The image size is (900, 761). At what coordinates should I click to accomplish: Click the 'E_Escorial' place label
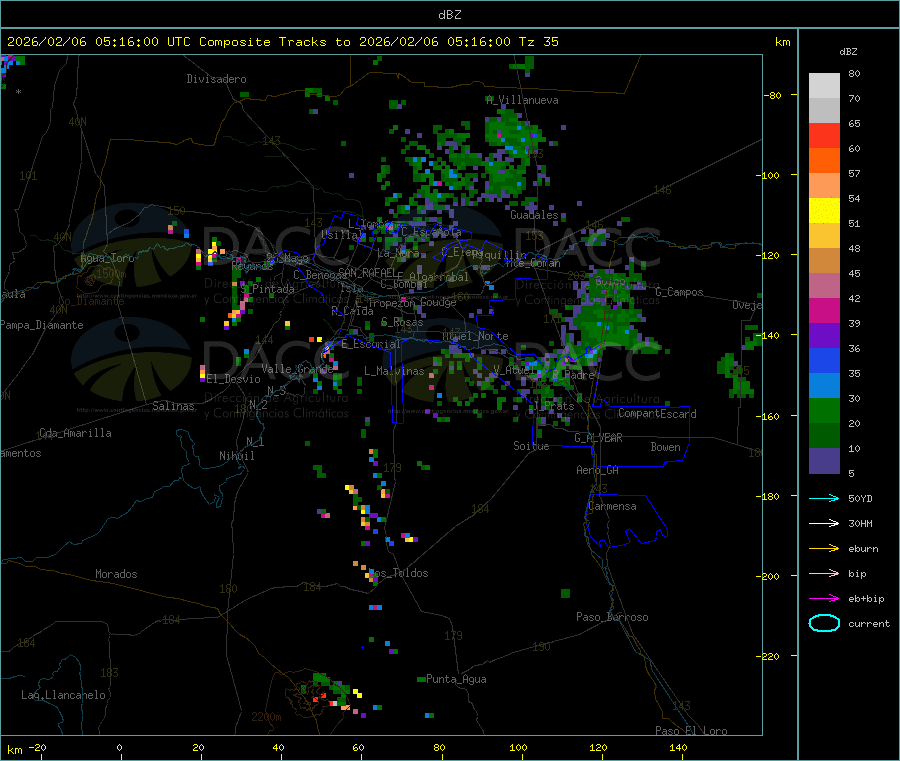point(371,344)
